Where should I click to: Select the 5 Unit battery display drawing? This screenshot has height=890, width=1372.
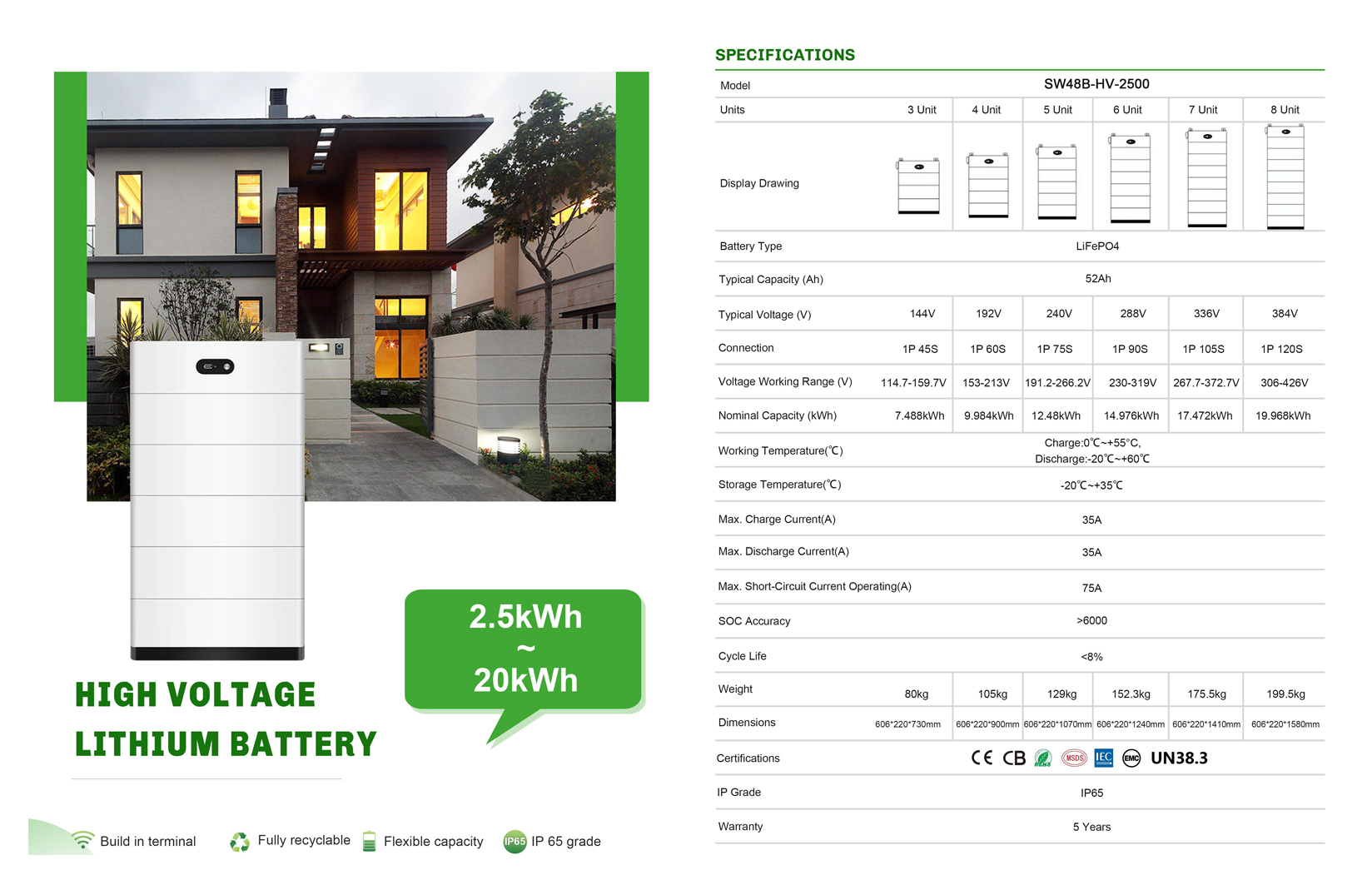point(1057,181)
